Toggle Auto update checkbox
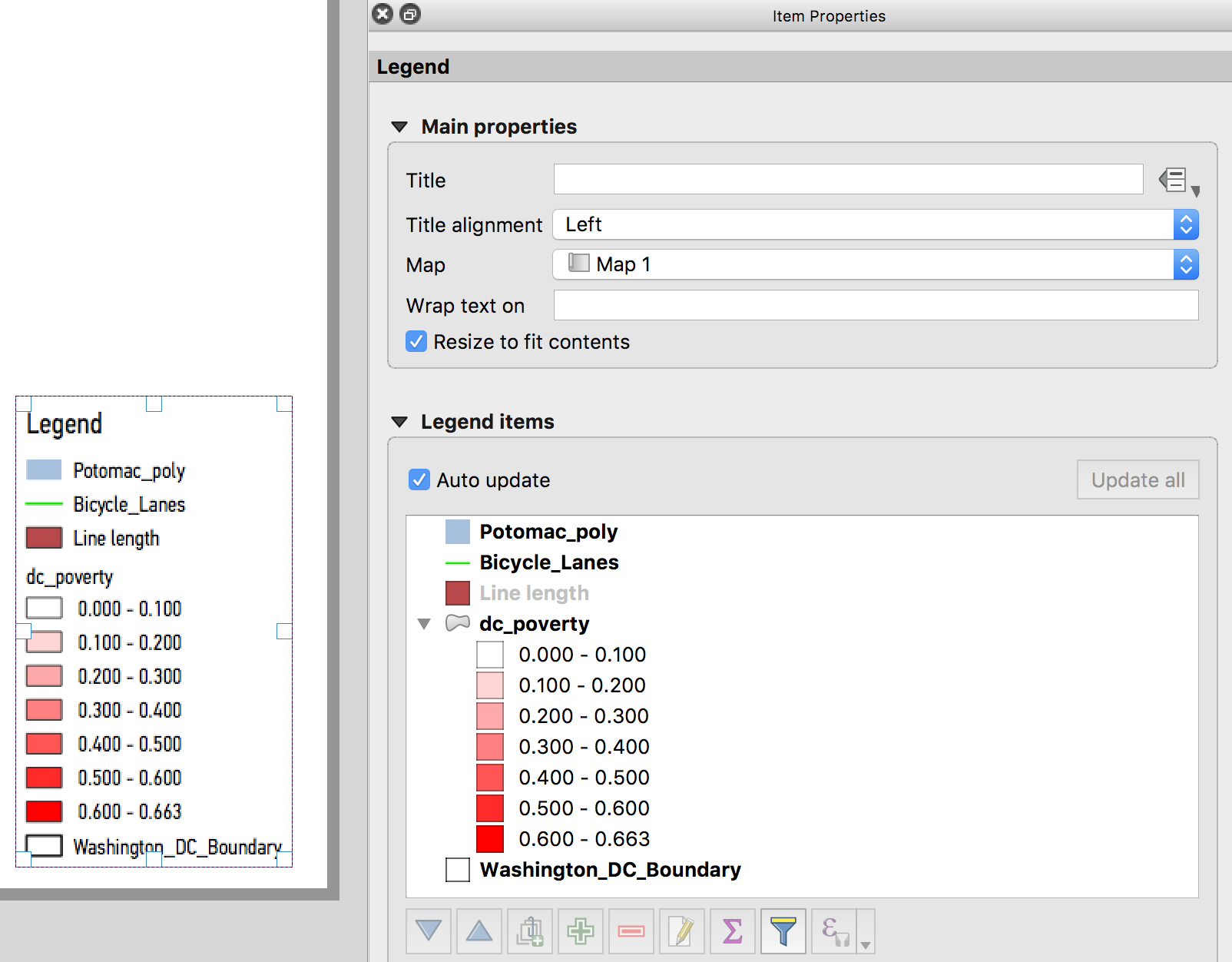 pos(419,479)
